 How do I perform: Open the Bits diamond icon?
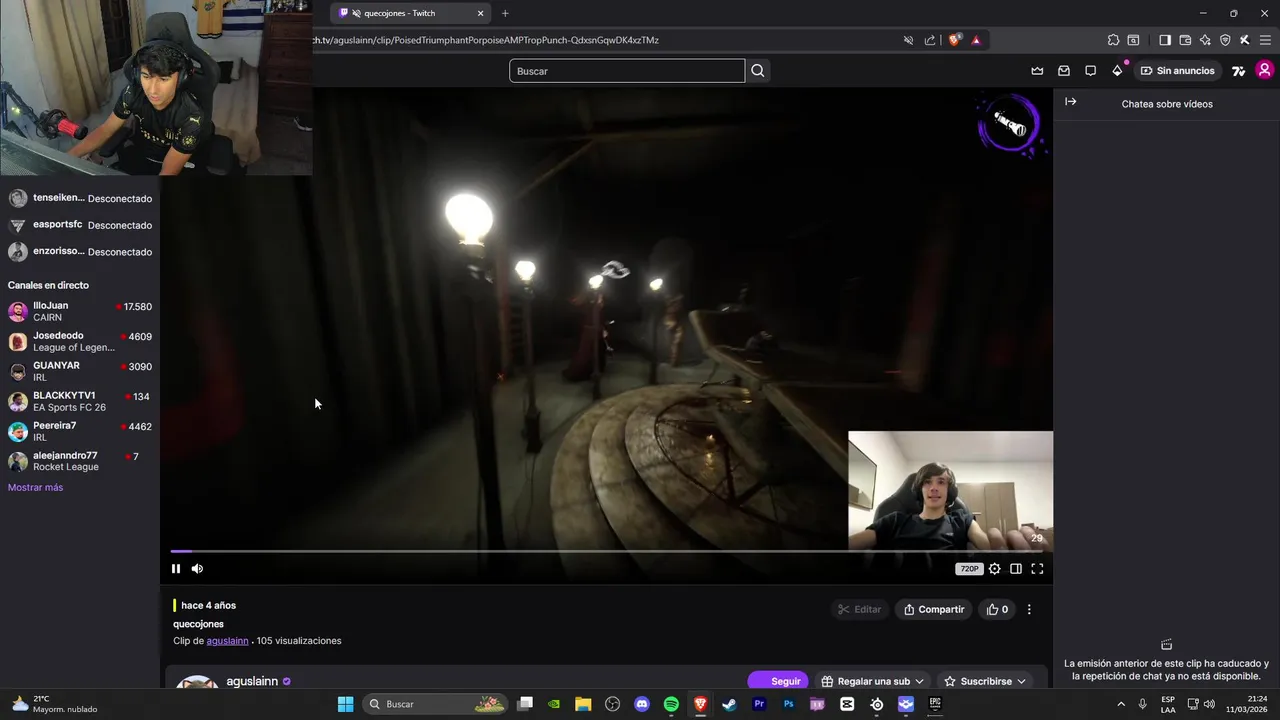[x=1117, y=71]
